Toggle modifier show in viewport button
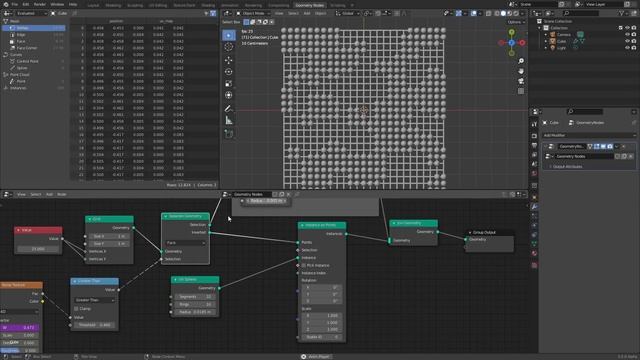Screen dimensions: 640x360 point(603,146)
